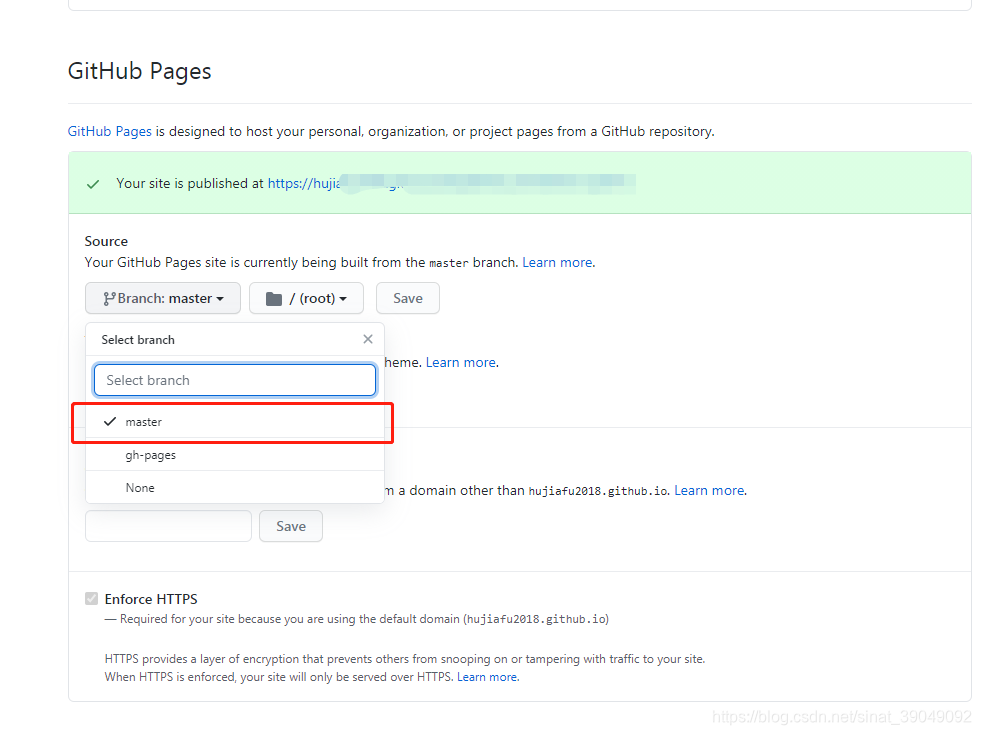Screen dimensions: 981x735
Task: Click the folder icon in the root dropdown
Action: pos(274,299)
